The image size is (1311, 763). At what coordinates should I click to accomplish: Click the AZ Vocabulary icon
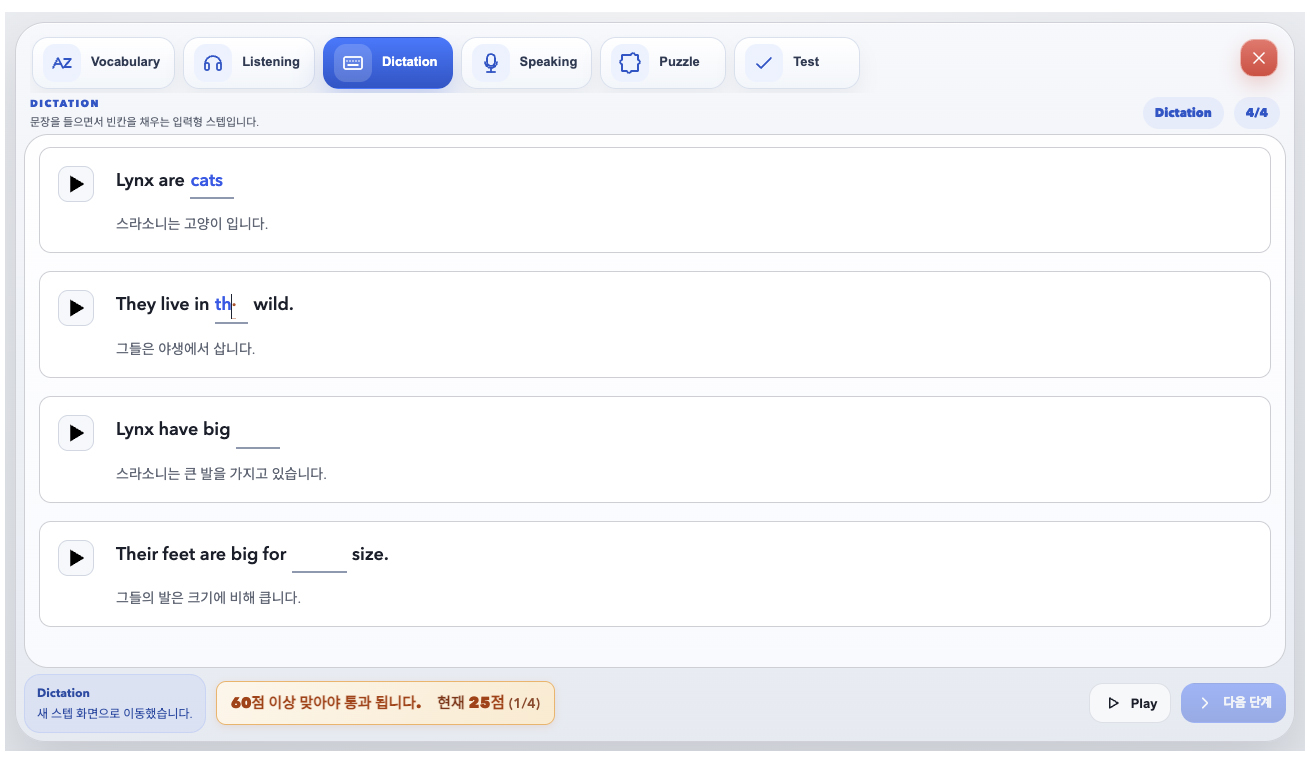coord(62,63)
